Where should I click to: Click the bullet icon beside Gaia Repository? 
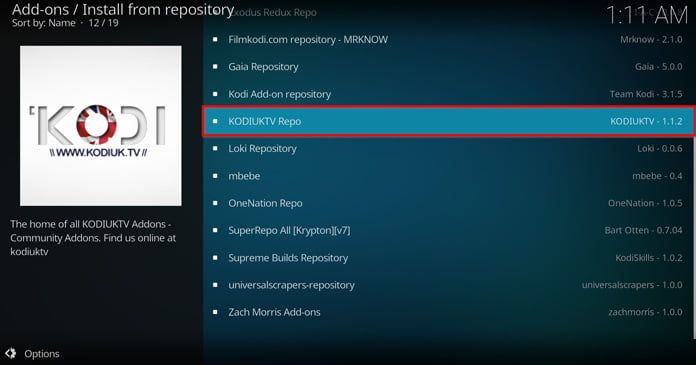click(x=215, y=67)
